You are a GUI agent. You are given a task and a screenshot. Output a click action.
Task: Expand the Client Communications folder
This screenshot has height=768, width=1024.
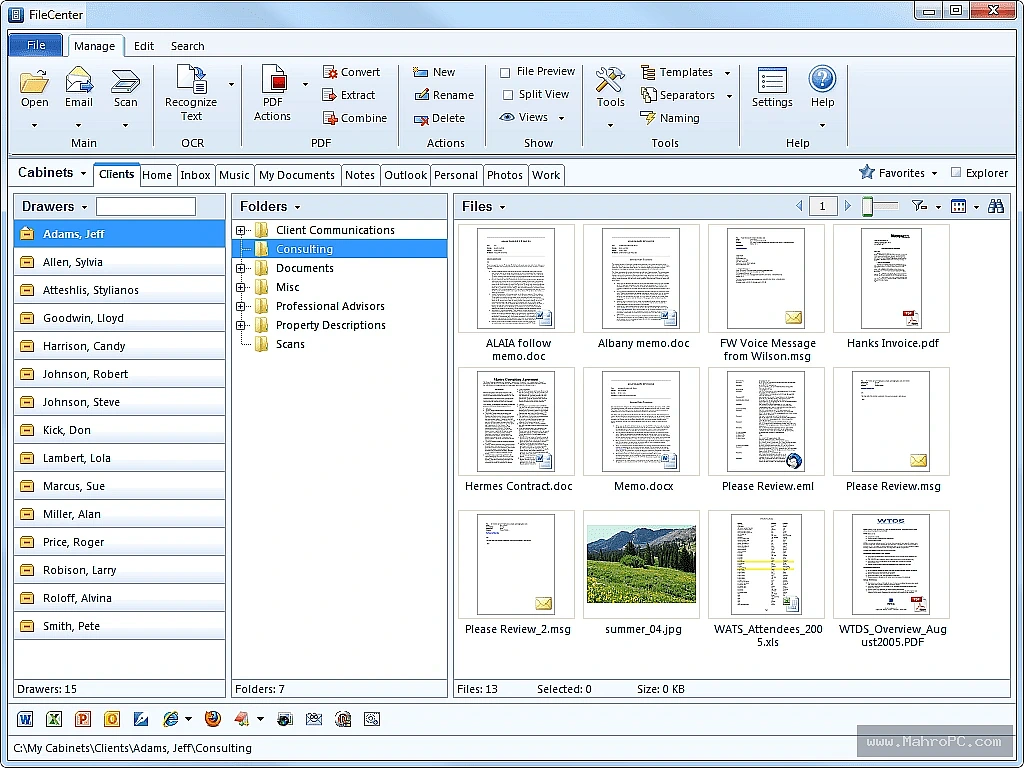pos(240,231)
